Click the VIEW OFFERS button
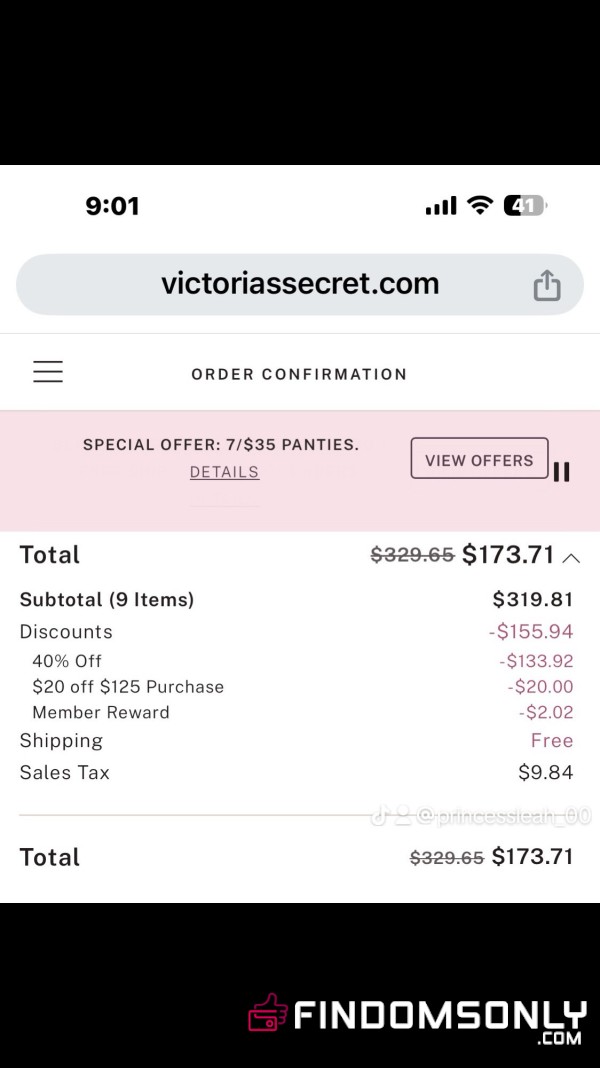600x1068 pixels. (x=479, y=458)
